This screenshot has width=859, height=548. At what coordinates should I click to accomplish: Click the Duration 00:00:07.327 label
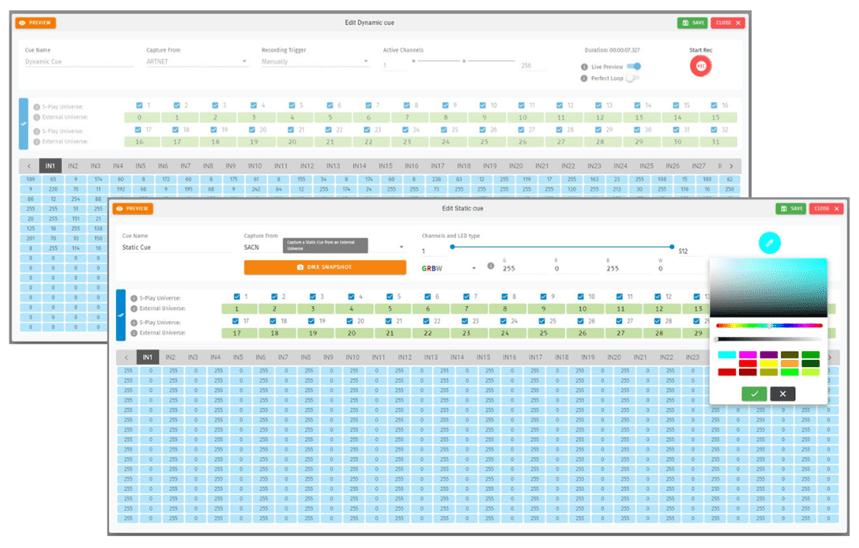(x=612, y=50)
